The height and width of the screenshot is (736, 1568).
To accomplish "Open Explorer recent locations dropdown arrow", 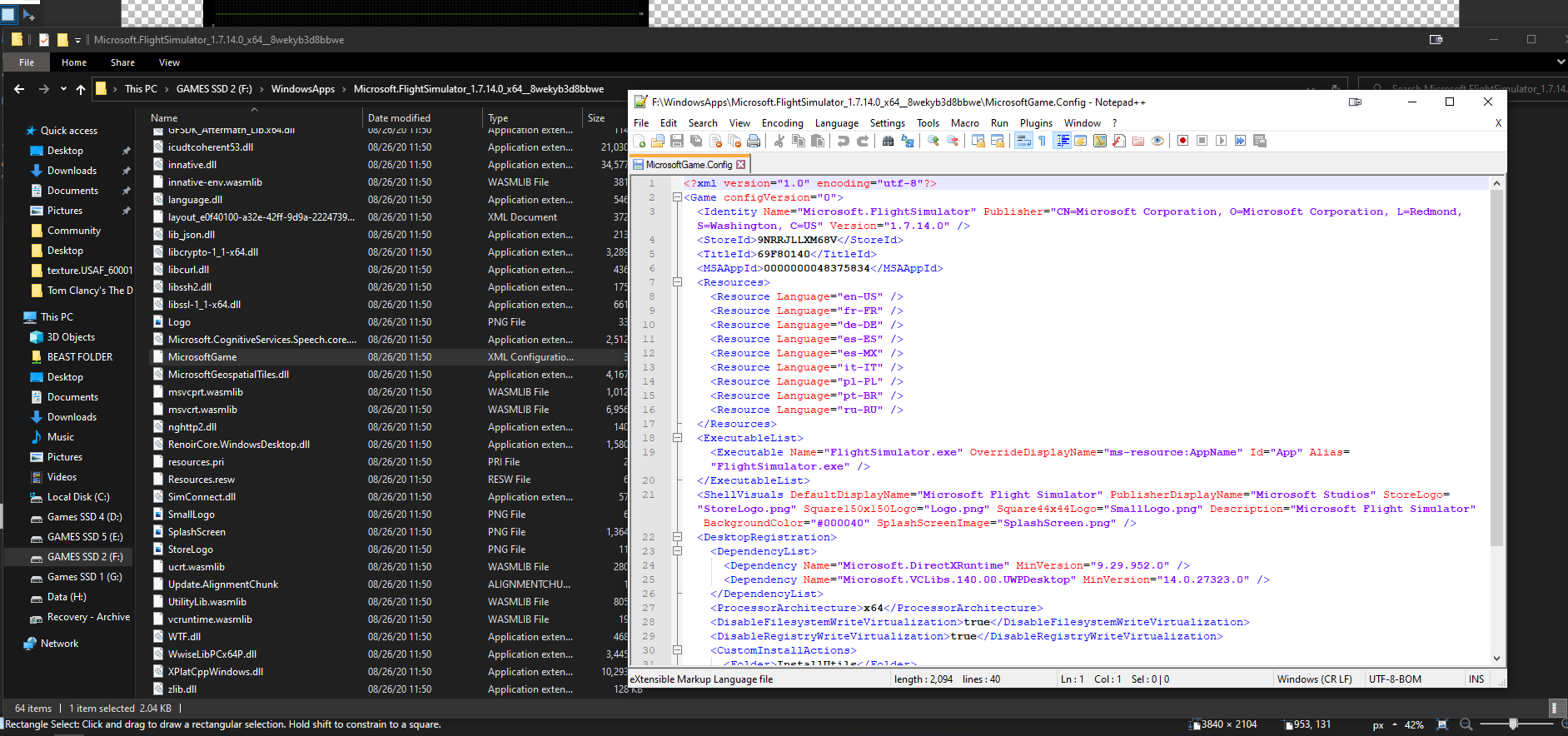I will (x=63, y=89).
